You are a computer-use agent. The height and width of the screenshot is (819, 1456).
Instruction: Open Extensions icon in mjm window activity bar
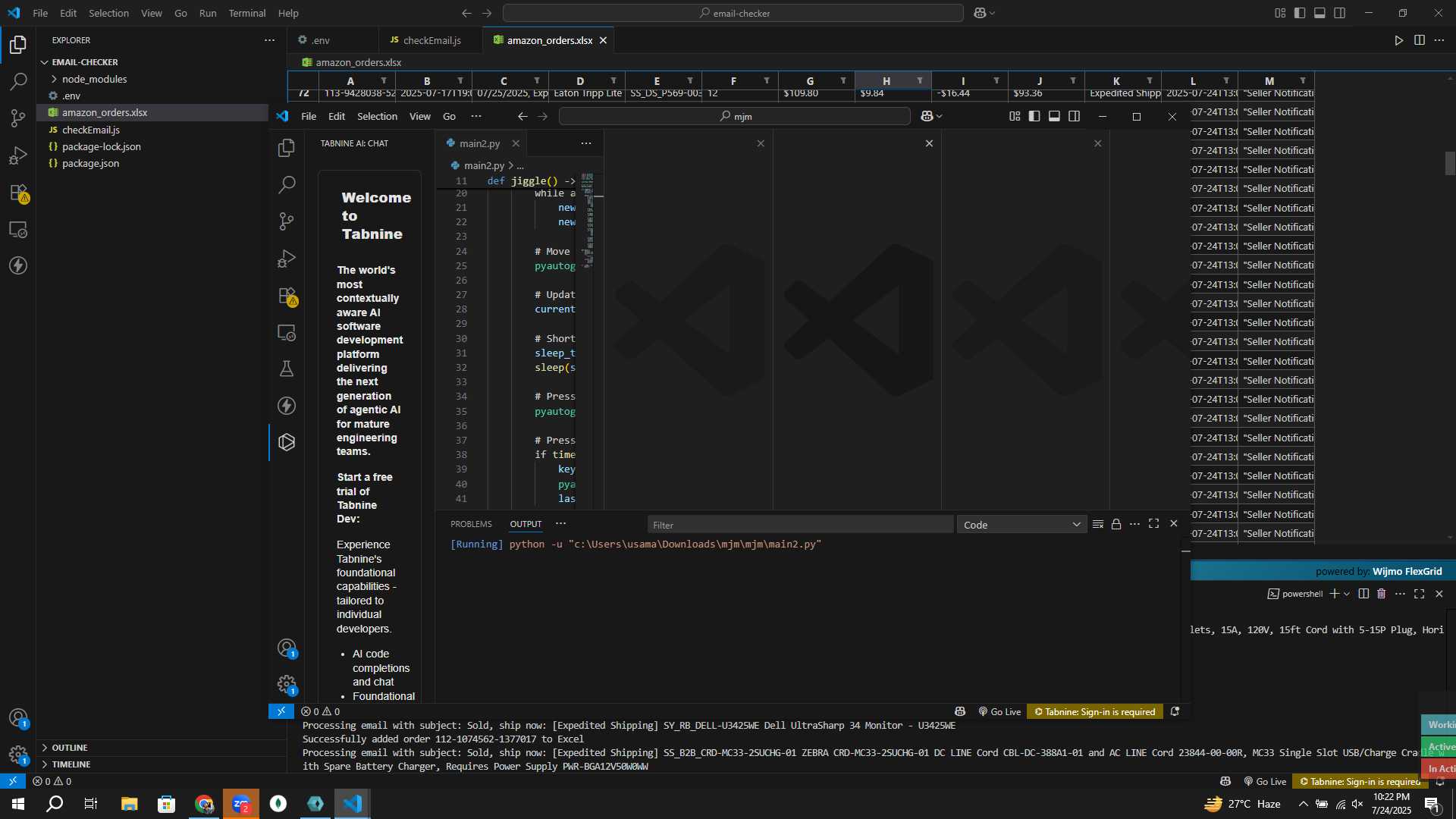point(287,296)
